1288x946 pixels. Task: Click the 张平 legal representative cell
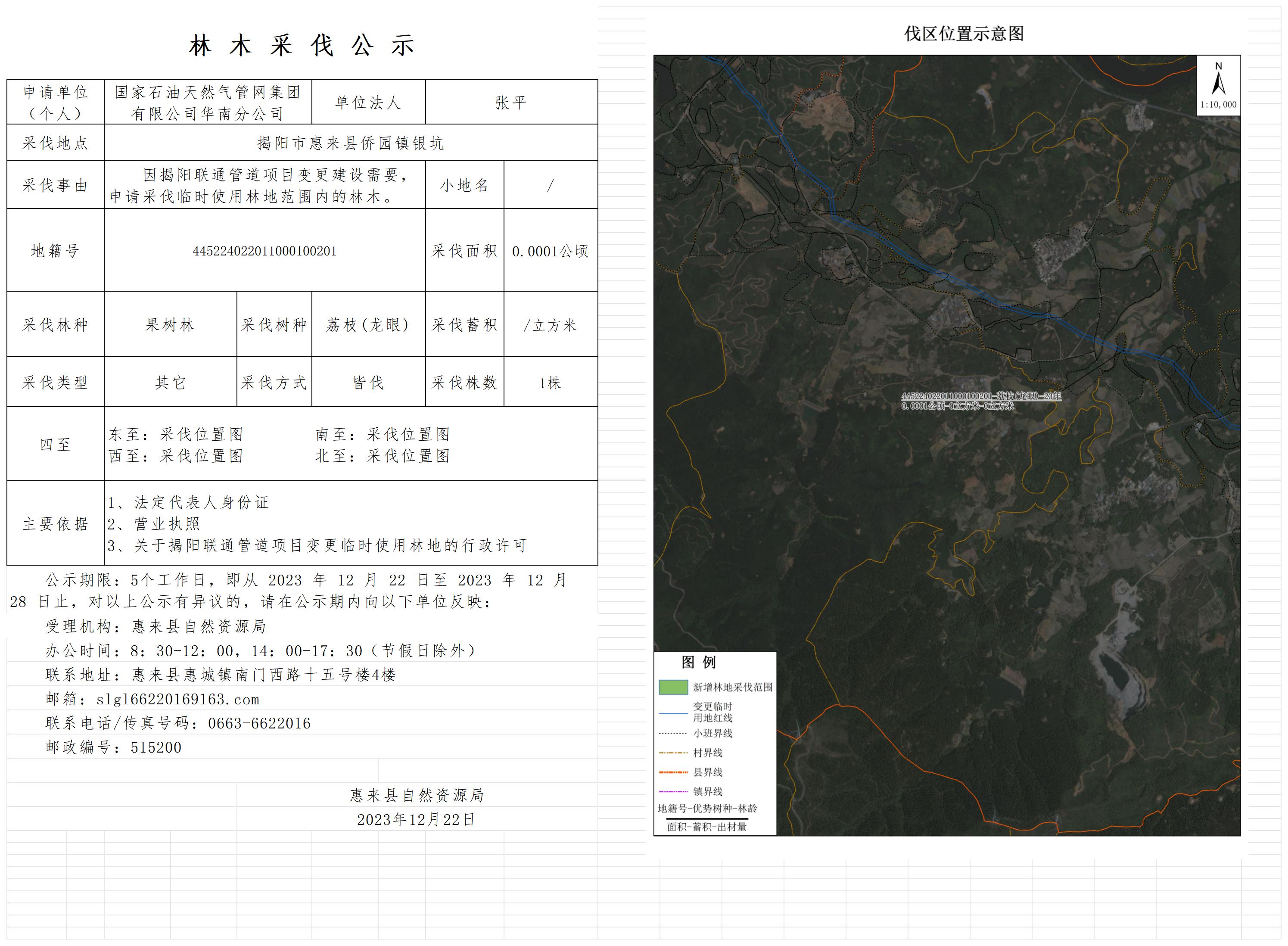coord(511,103)
